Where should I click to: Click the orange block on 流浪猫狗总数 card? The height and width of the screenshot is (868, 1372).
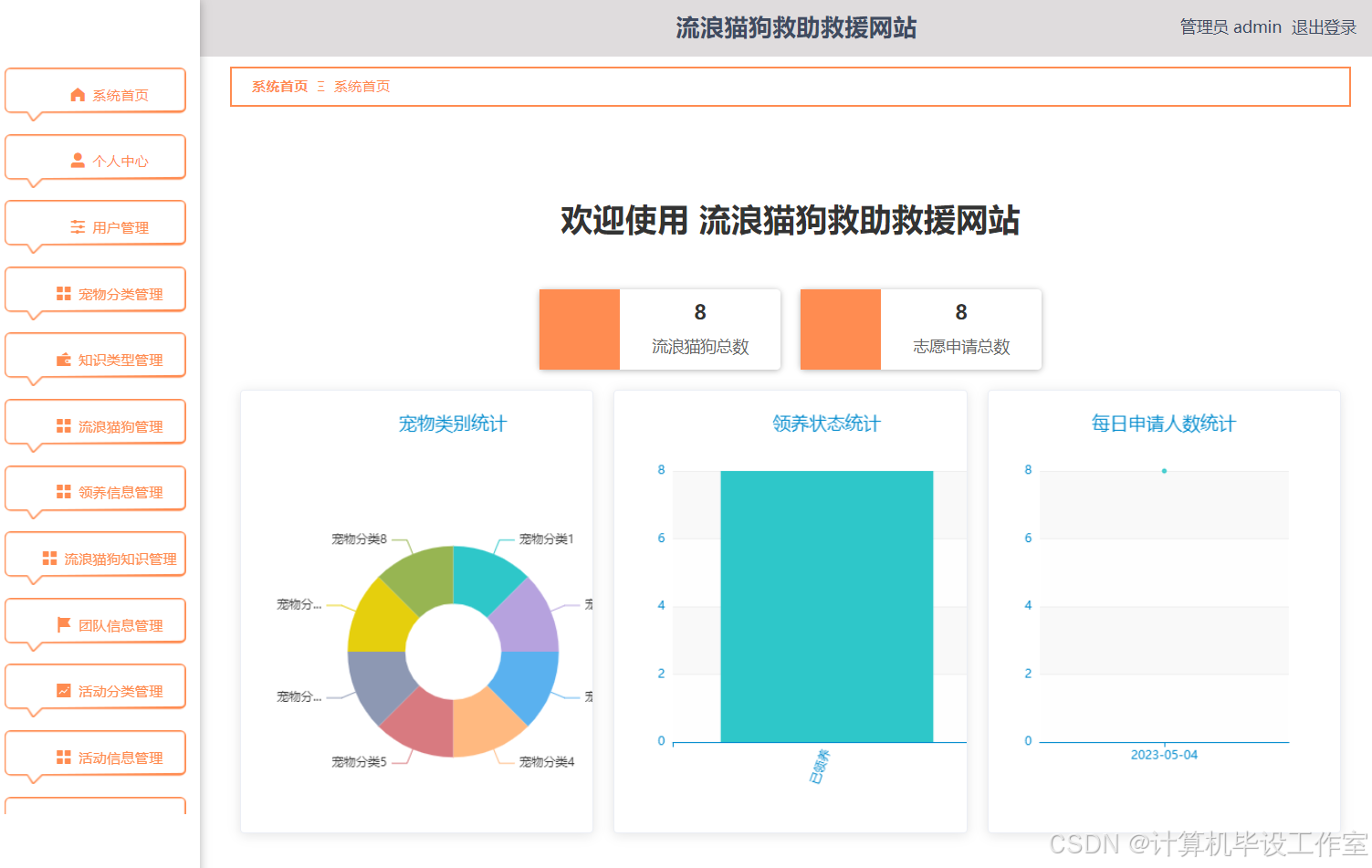580,329
